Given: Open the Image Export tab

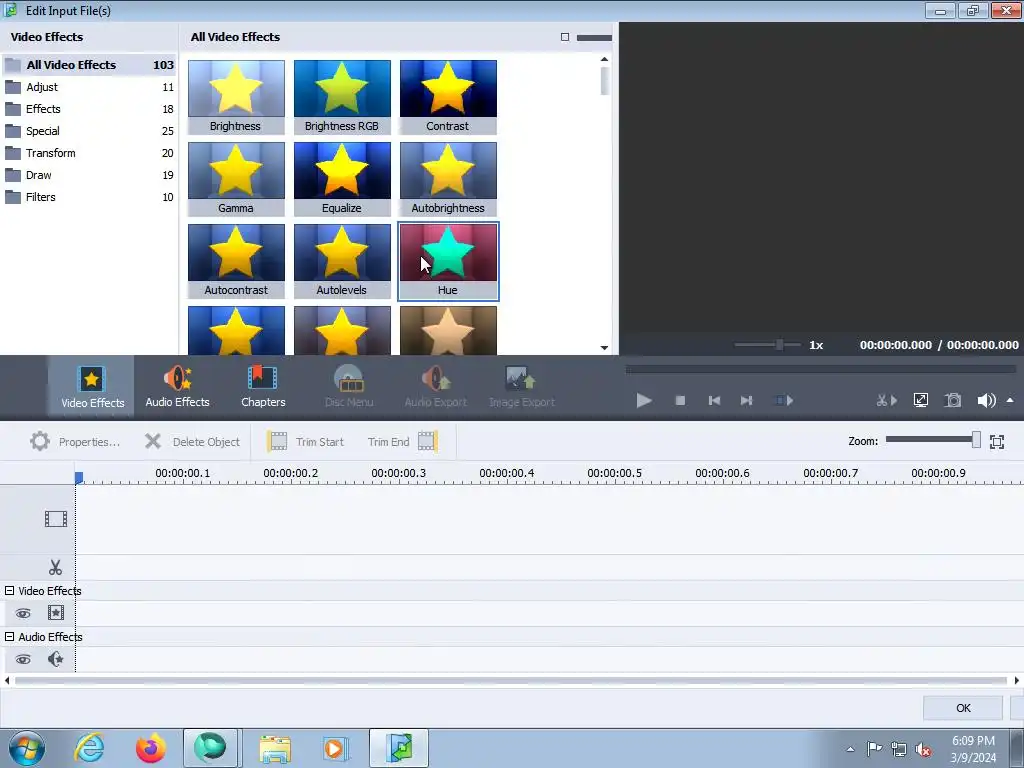Looking at the screenshot, I should pyautogui.click(x=522, y=387).
